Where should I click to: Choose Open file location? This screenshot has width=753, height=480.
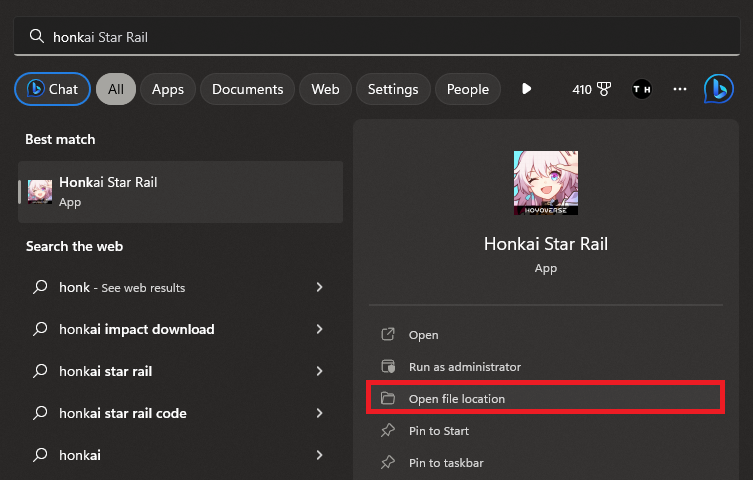(x=457, y=399)
